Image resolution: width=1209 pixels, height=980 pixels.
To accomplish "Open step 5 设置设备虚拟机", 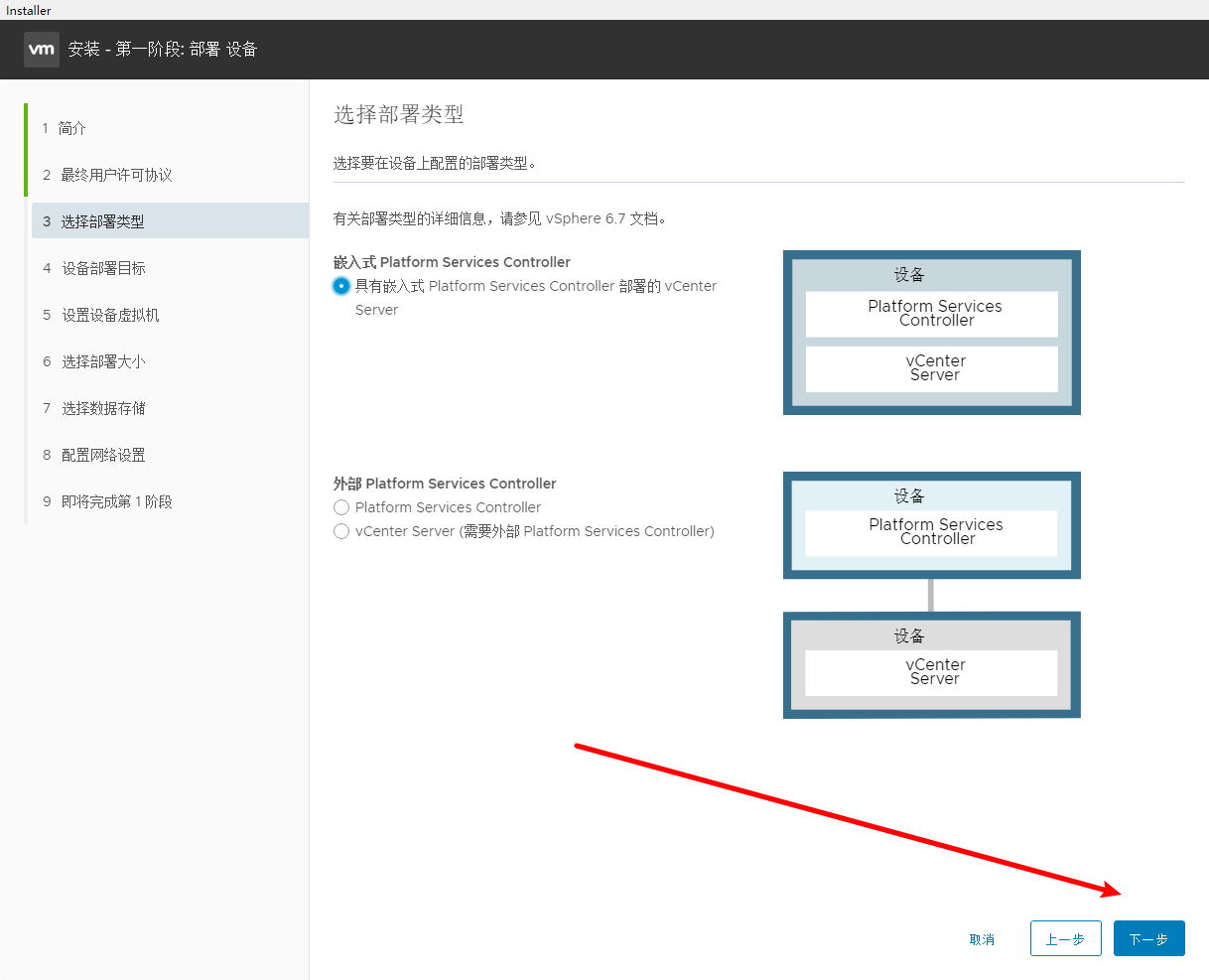I will pyautogui.click(x=110, y=315).
